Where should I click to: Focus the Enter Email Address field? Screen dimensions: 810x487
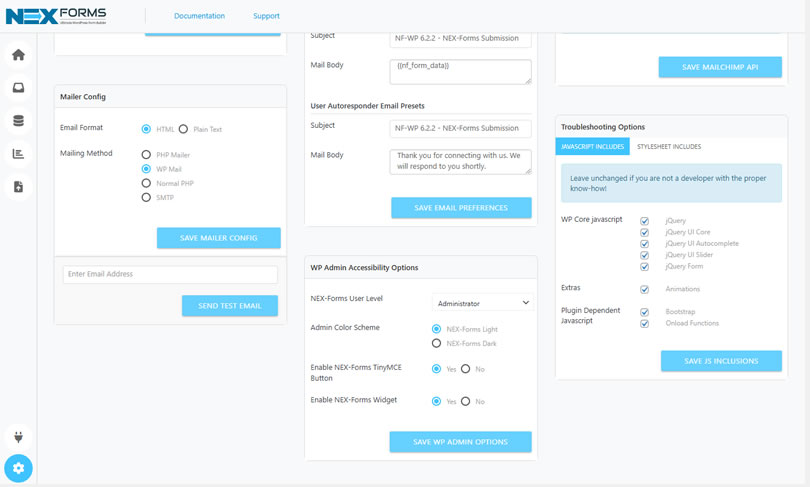[170, 274]
